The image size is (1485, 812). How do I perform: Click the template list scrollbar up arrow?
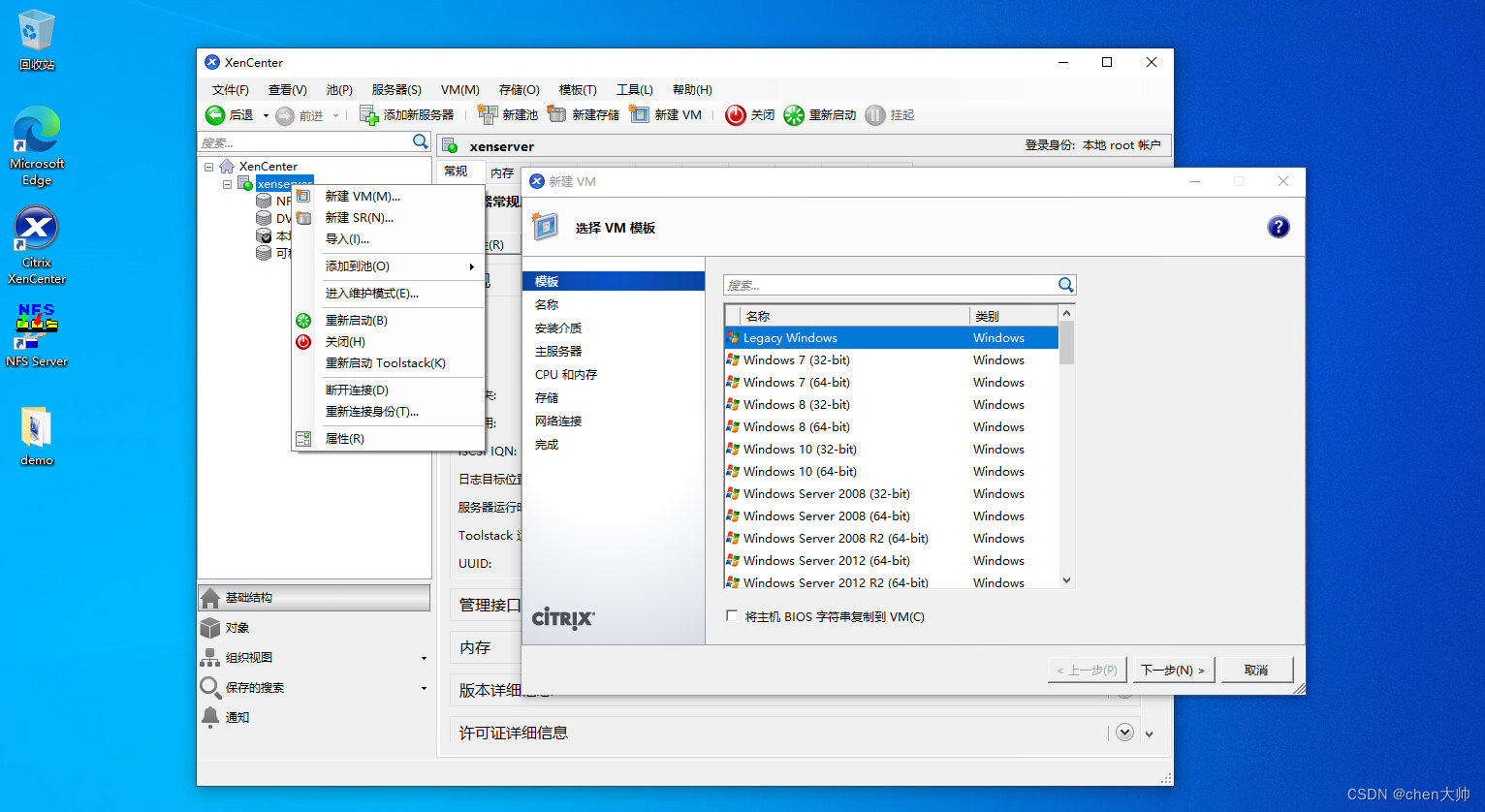tap(1067, 313)
